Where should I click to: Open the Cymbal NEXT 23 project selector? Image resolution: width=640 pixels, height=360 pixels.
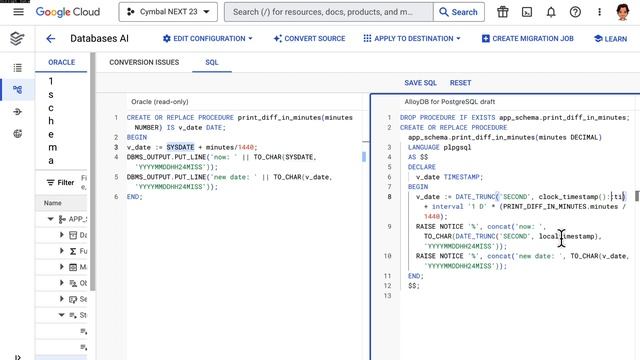click(x=168, y=12)
